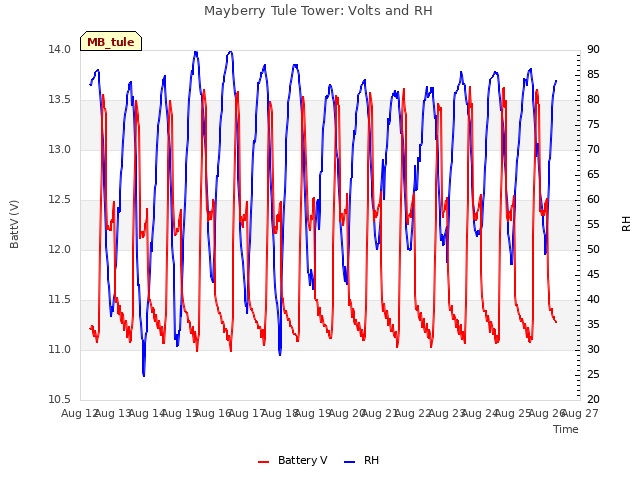The height and width of the screenshot is (480, 640).
Task: Click the Aug 19 date tick label
Action: pos(314,414)
